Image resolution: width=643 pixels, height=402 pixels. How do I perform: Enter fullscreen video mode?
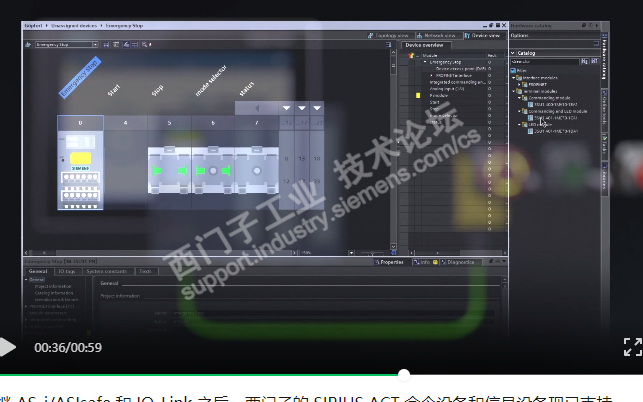click(633, 347)
